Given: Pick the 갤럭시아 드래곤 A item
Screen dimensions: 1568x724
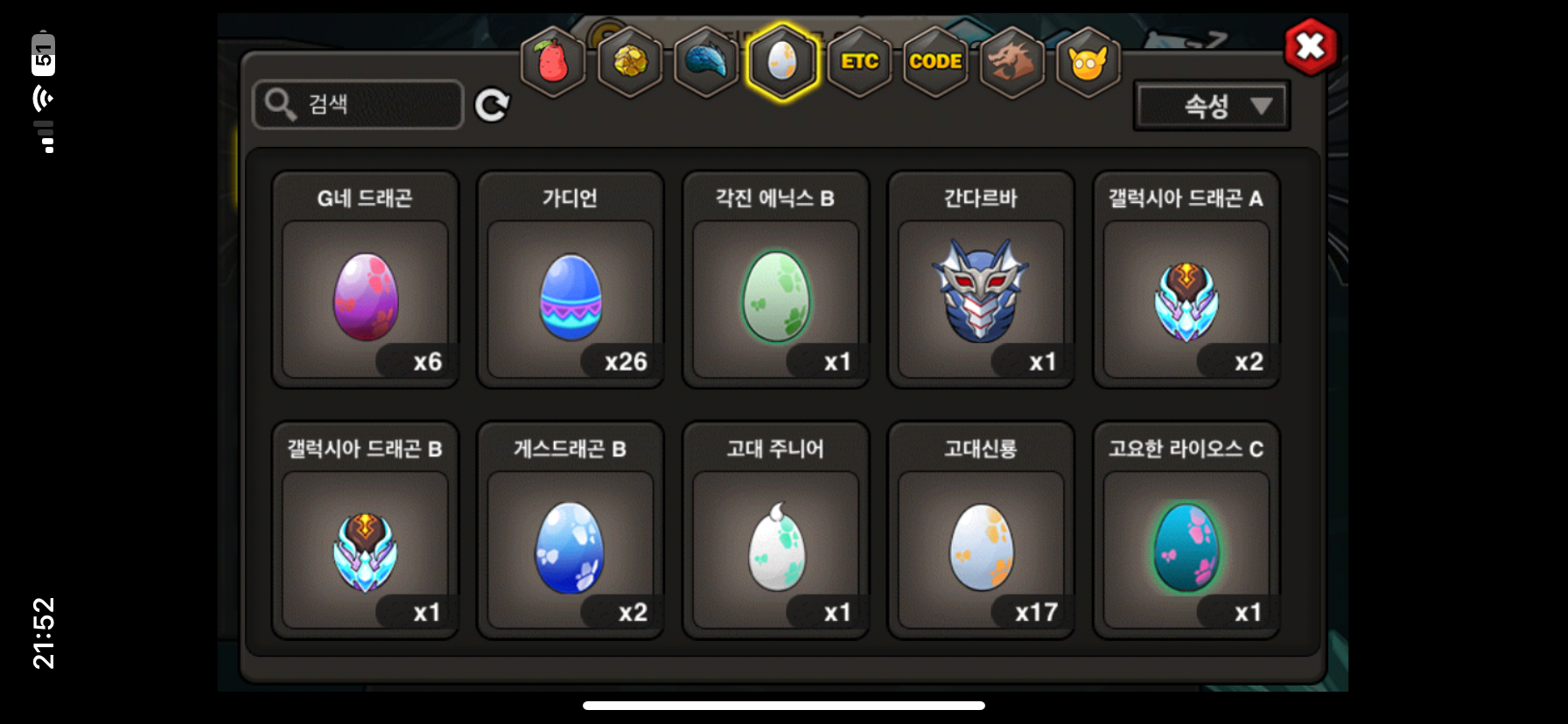Looking at the screenshot, I should pyautogui.click(x=1186, y=280).
